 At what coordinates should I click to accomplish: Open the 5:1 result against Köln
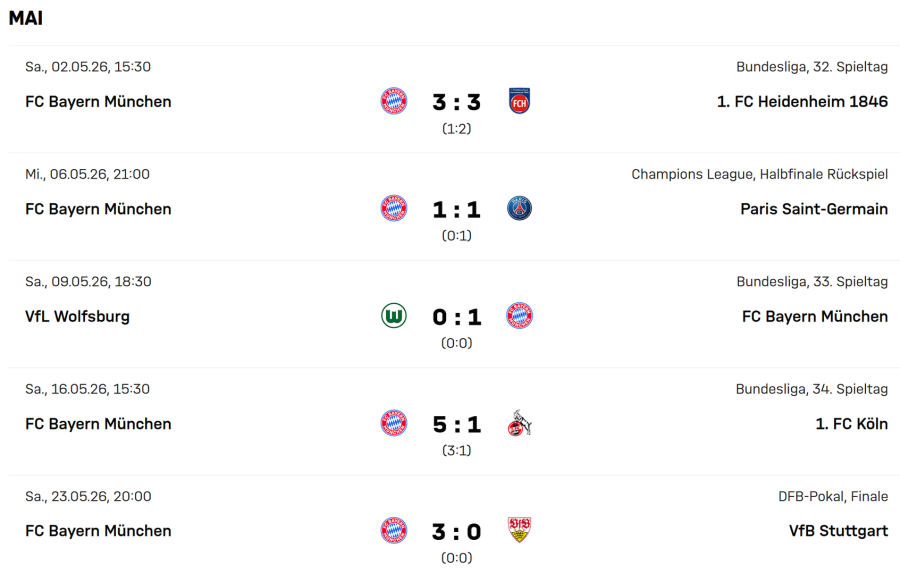click(x=456, y=424)
